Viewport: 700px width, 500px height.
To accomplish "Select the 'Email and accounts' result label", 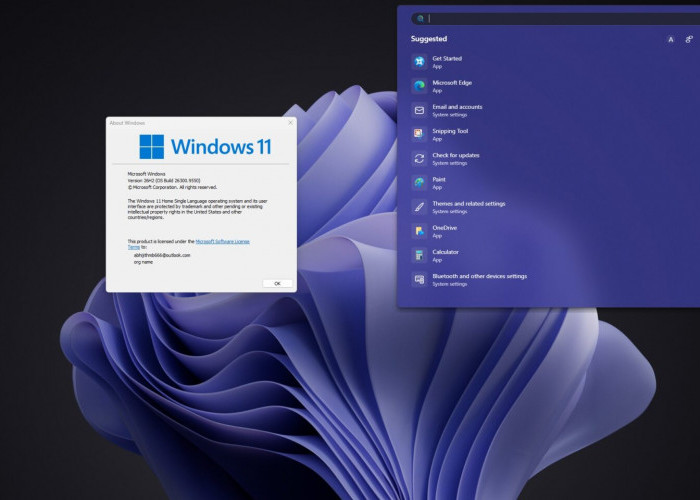I will point(457,107).
